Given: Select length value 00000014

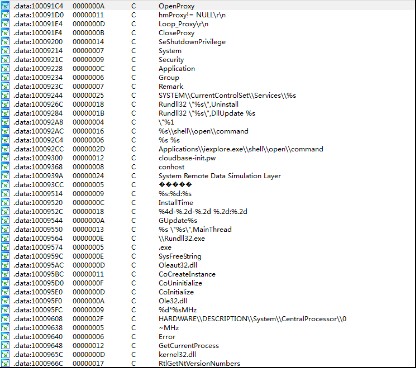Looking at the screenshot, I should pyautogui.click(x=88, y=42).
